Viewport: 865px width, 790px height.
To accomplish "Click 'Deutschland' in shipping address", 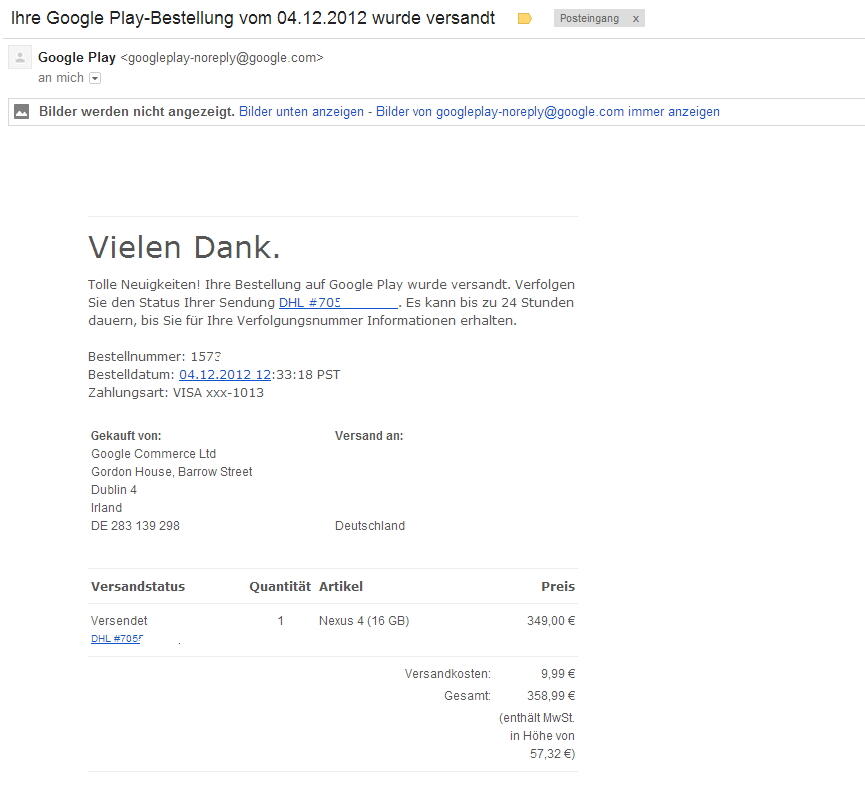I will click(x=370, y=526).
